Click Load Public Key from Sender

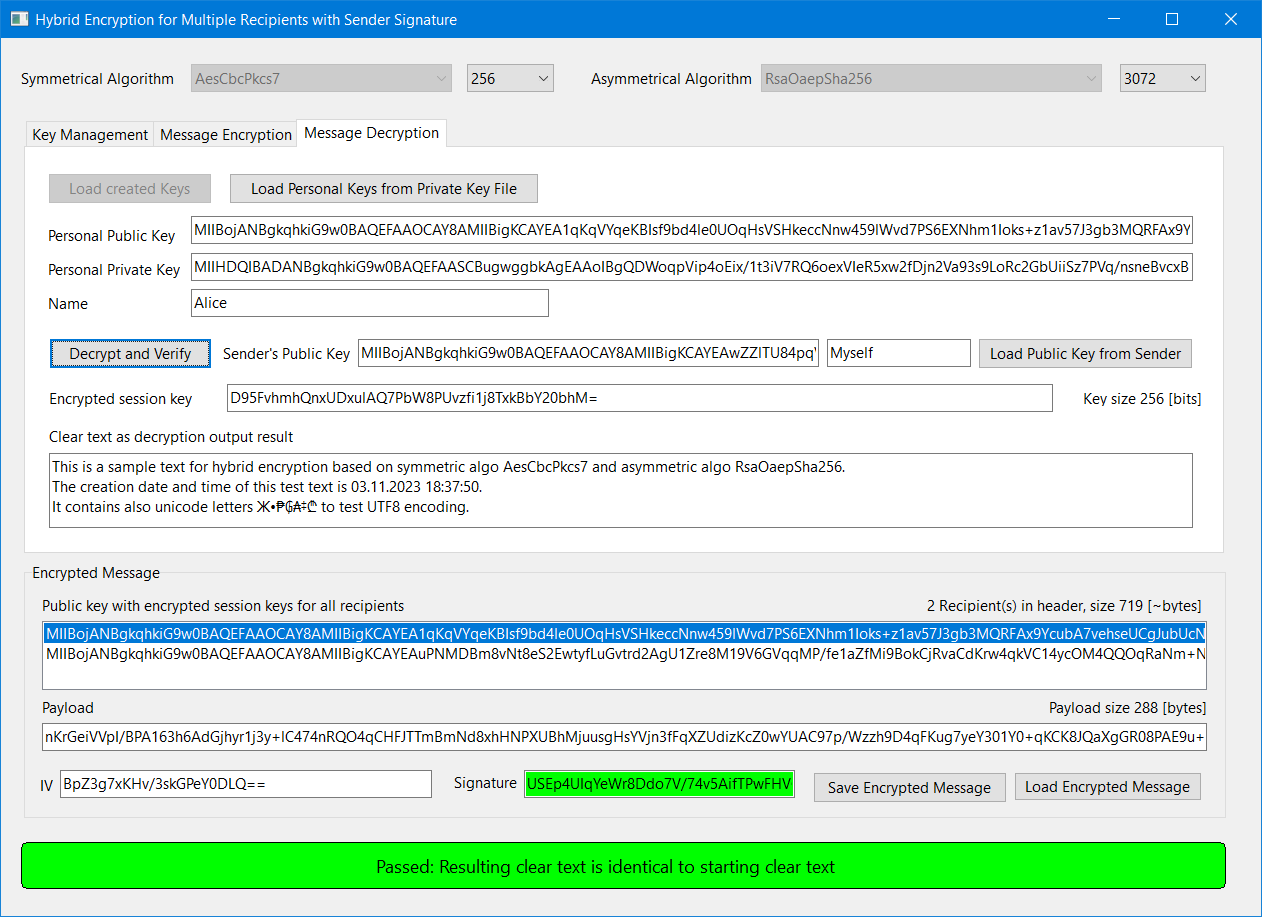tap(1084, 353)
